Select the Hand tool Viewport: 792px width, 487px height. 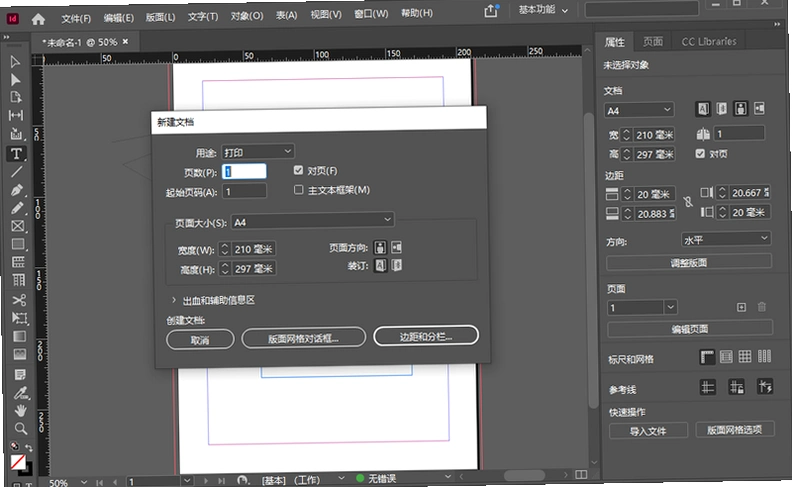point(21,411)
